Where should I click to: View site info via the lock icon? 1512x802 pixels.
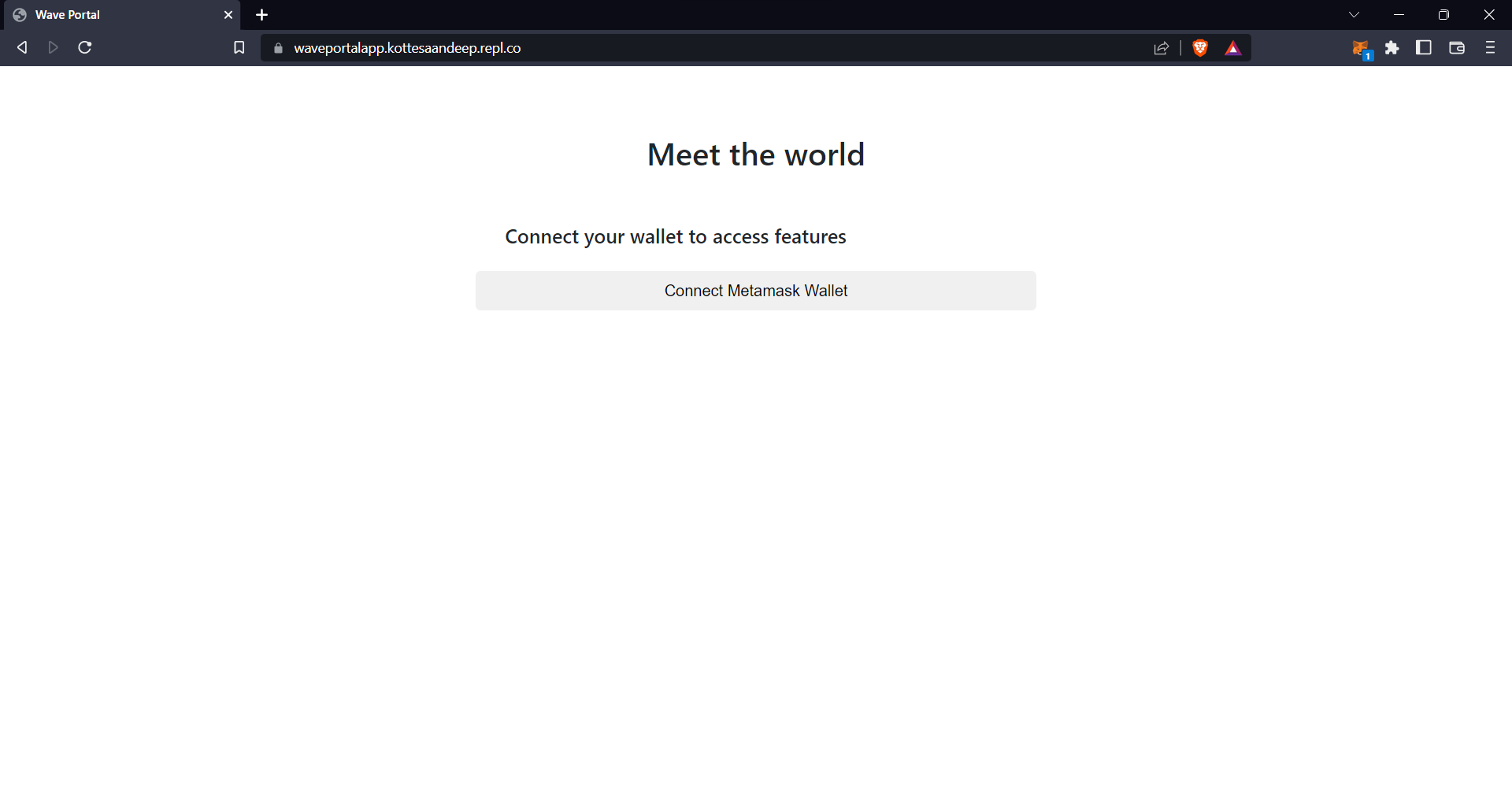pyautogui.click(x=278, y=48)
